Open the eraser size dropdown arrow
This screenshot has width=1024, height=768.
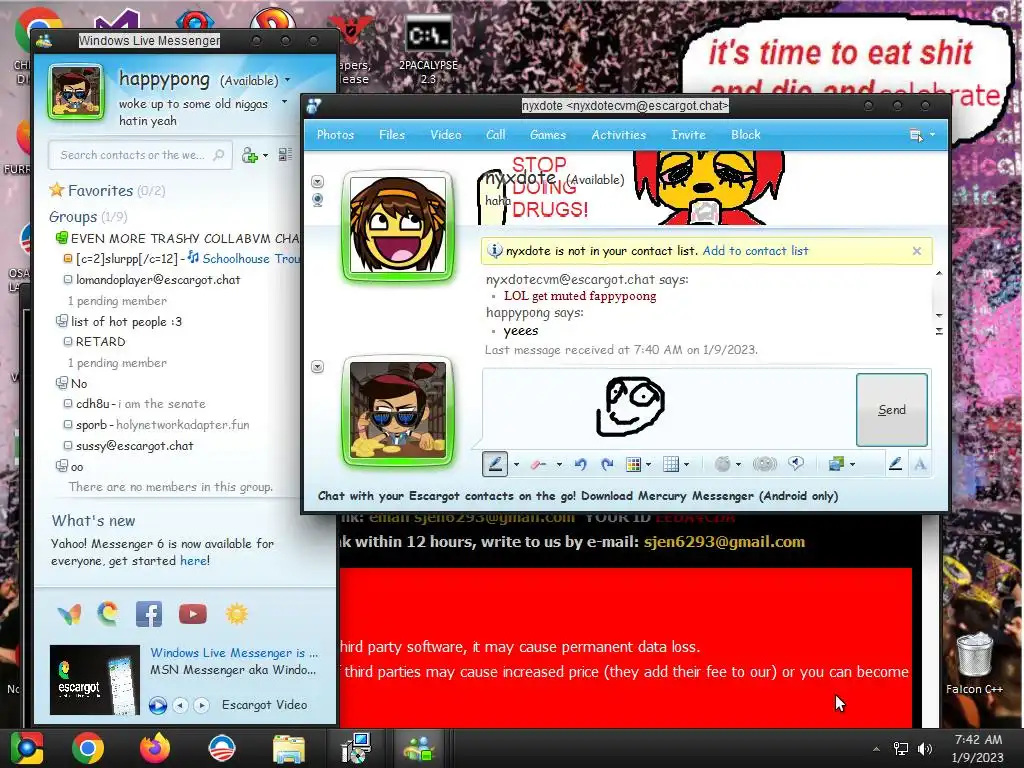click(559, 464)
